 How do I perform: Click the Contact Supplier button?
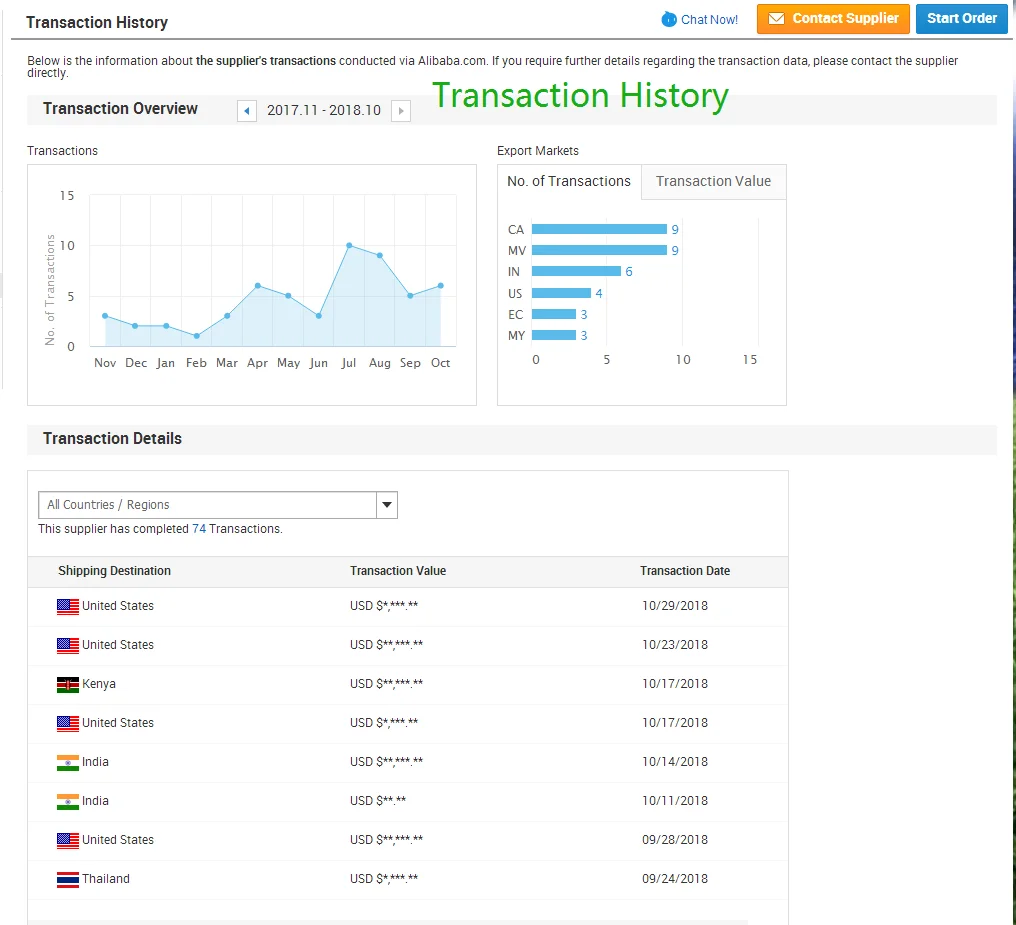pyautogui.click(x=833, y=19)
